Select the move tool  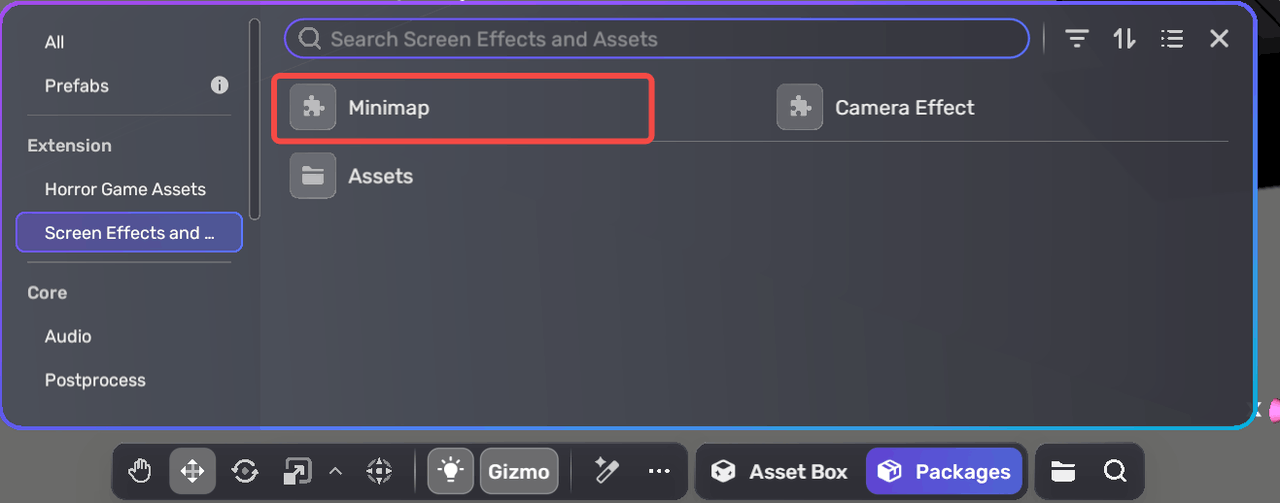pos(192,471)
